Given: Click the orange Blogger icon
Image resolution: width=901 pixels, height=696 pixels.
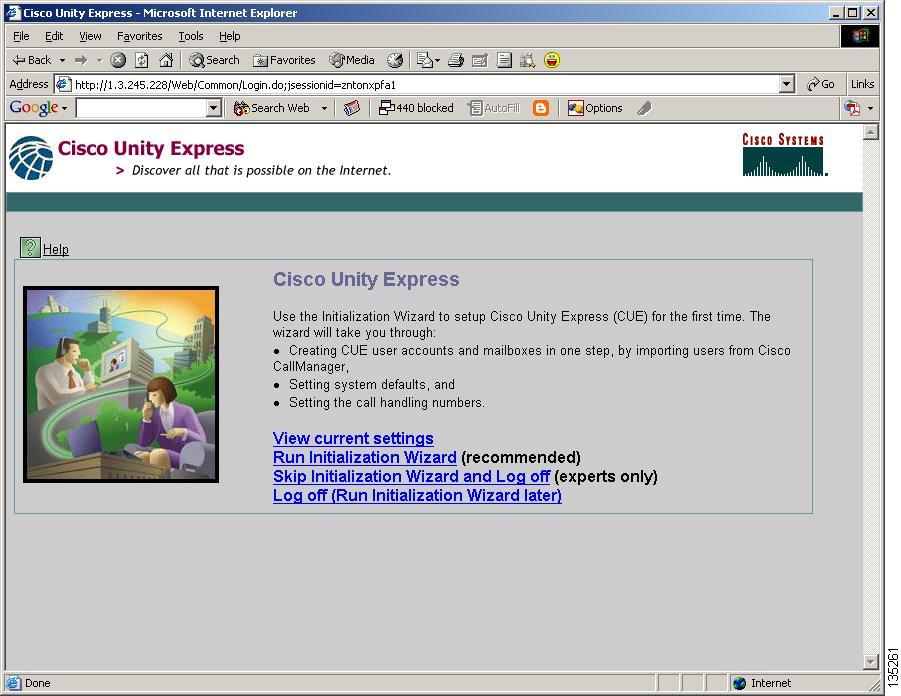Looking at the screenshot, I should (541, 108).
